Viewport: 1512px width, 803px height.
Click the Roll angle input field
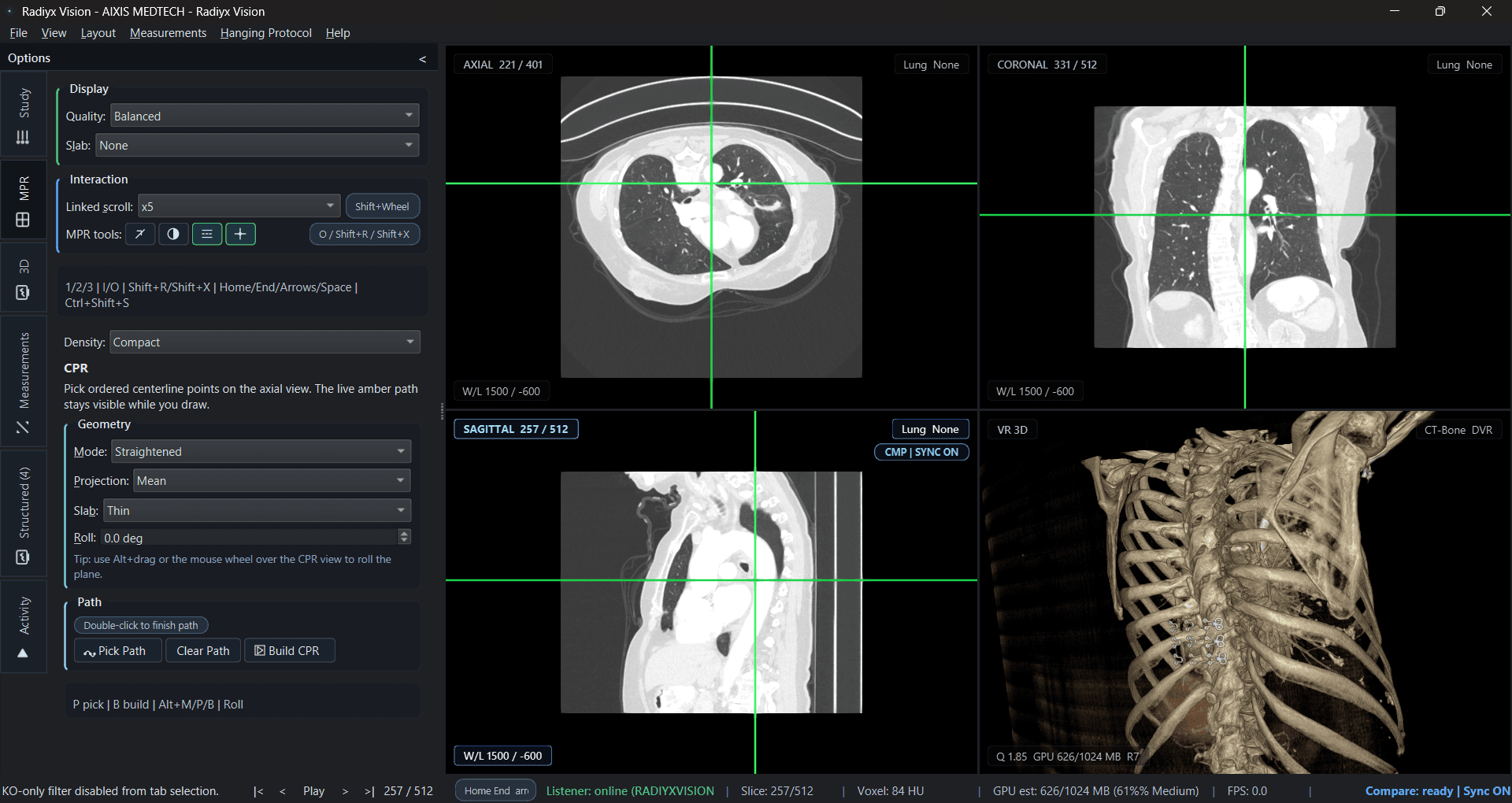pos(249,538)
